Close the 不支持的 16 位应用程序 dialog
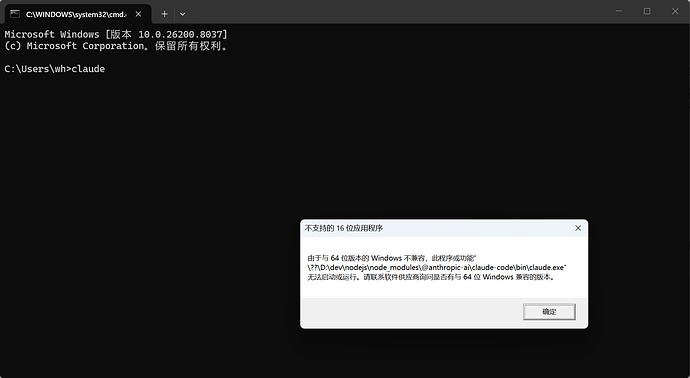 [x=578, y=228]
